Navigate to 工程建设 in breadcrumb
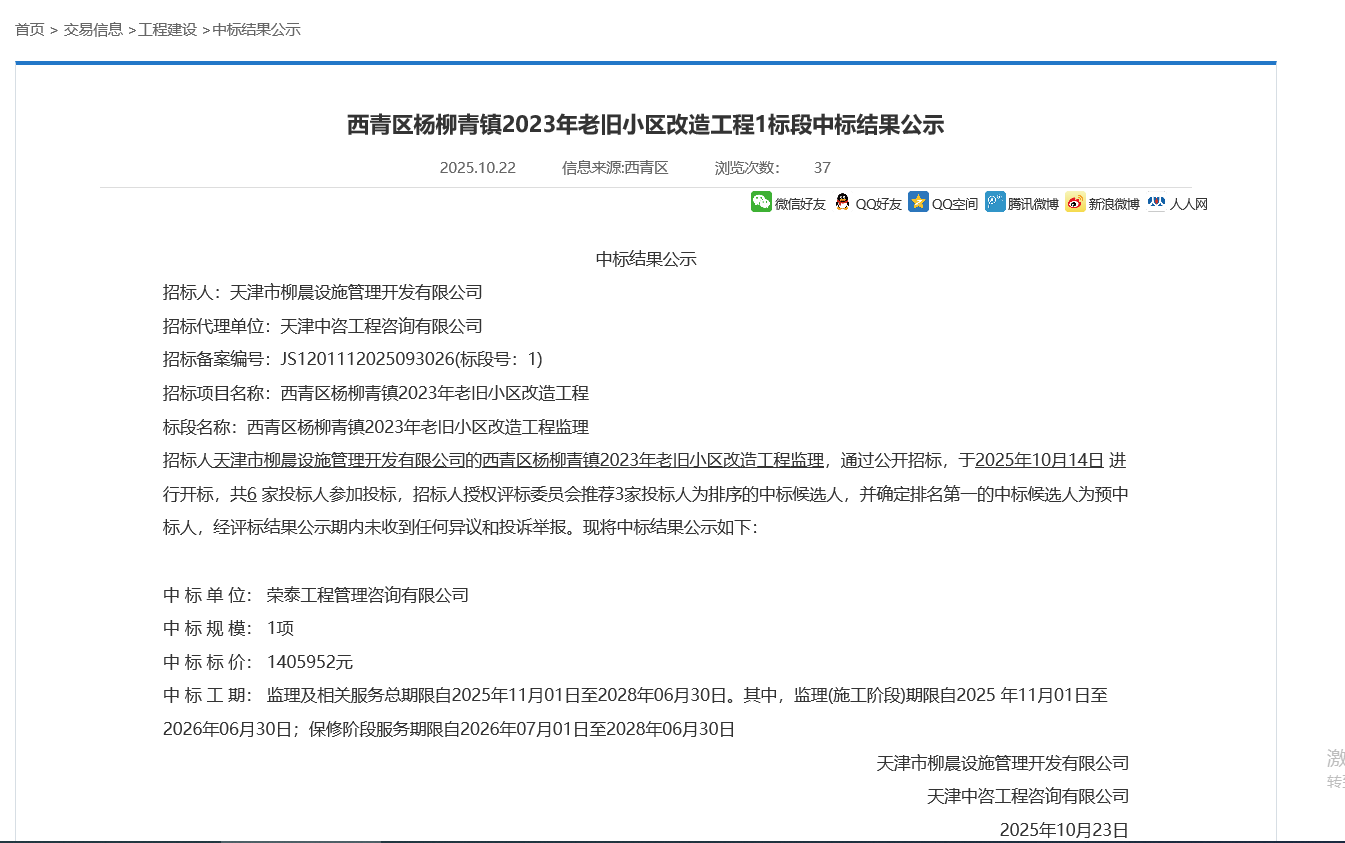1345x843 pixels. tap(167, 30)
